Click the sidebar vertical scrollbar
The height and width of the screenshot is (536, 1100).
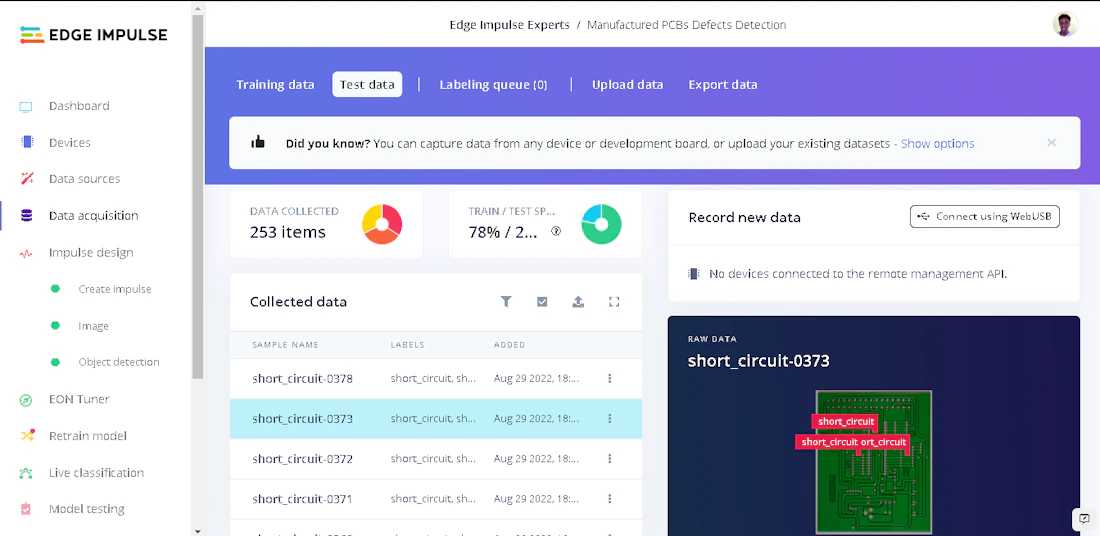click(197, 196)
